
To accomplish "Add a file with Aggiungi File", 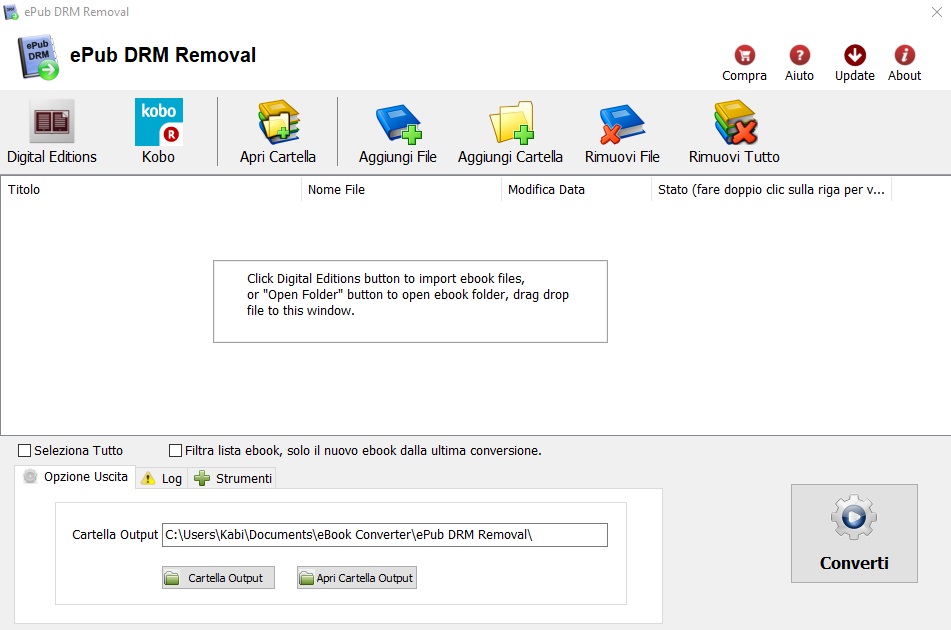I will pyautogui.click(x=398, y=132).
